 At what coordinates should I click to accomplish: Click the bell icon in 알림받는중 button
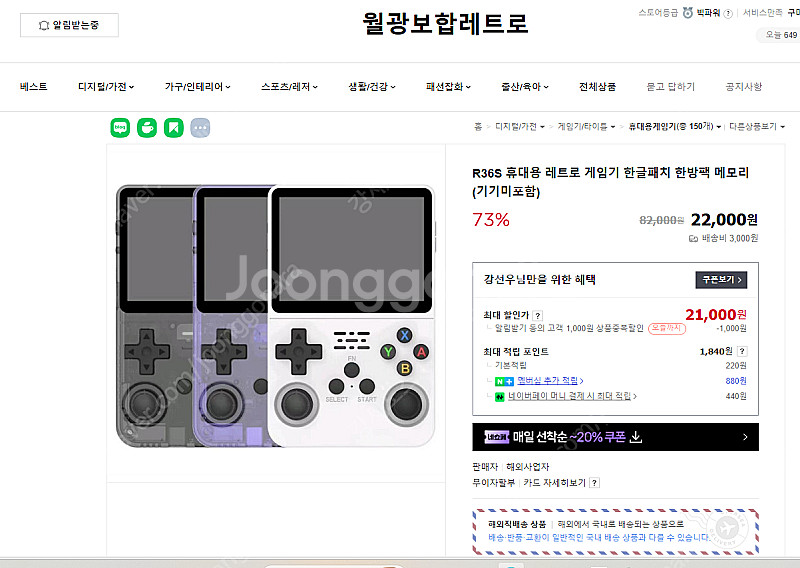44,25
